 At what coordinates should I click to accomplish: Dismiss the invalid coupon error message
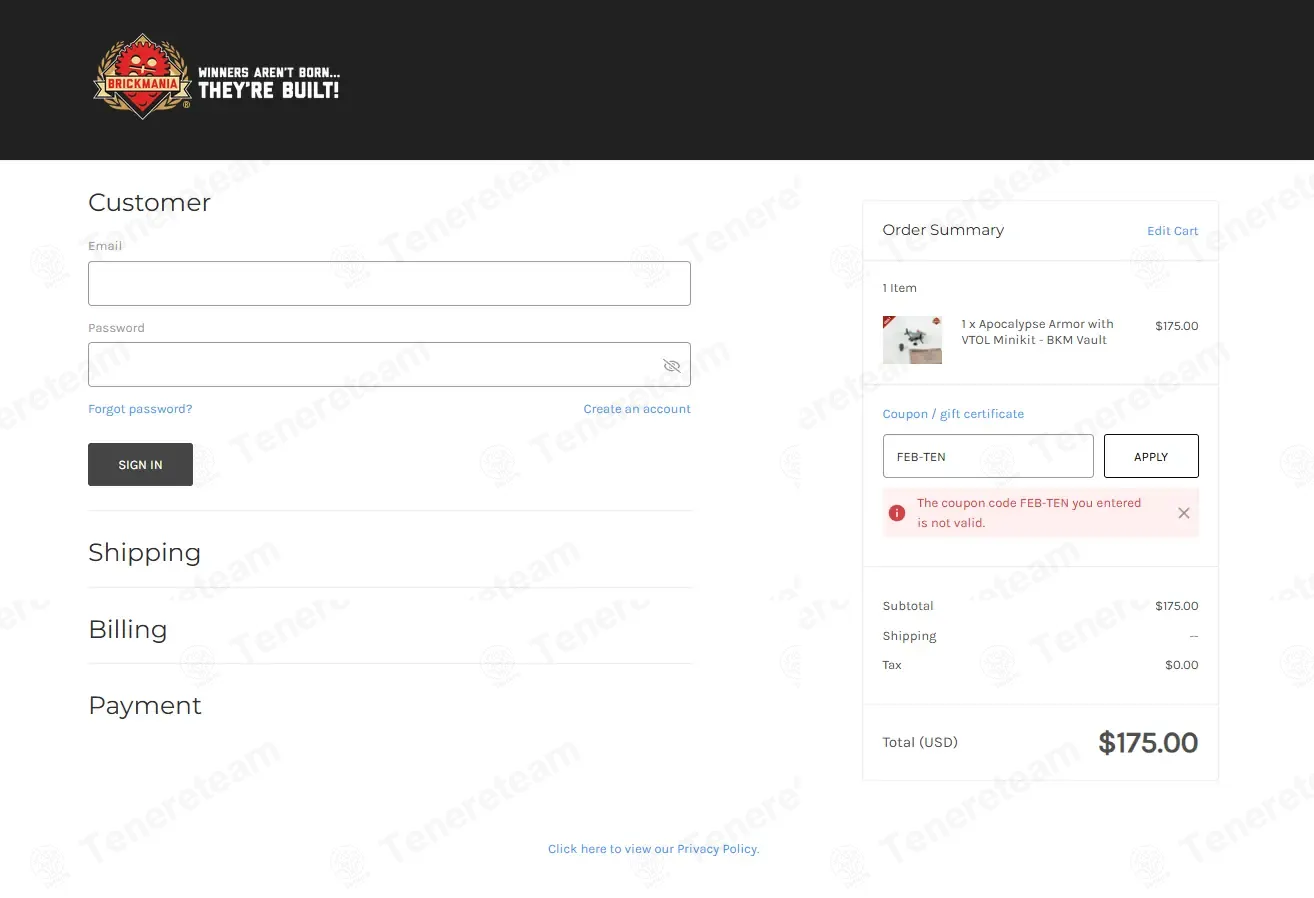(1184, 513)
